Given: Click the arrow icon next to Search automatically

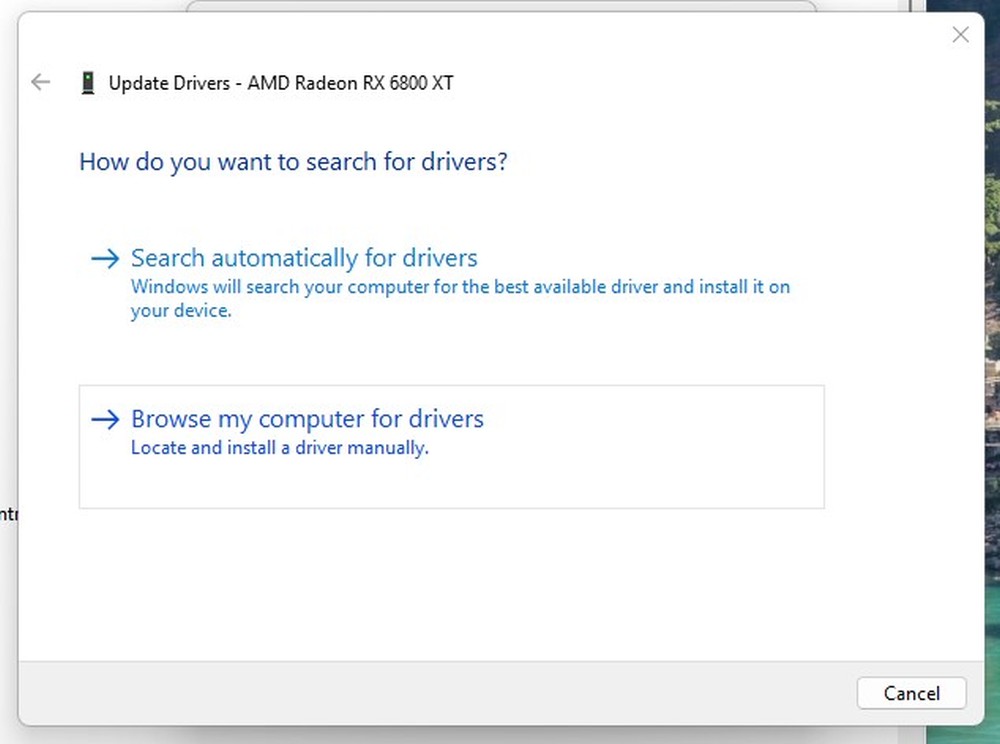Looking at the screenshot, I should pos(105,258).
